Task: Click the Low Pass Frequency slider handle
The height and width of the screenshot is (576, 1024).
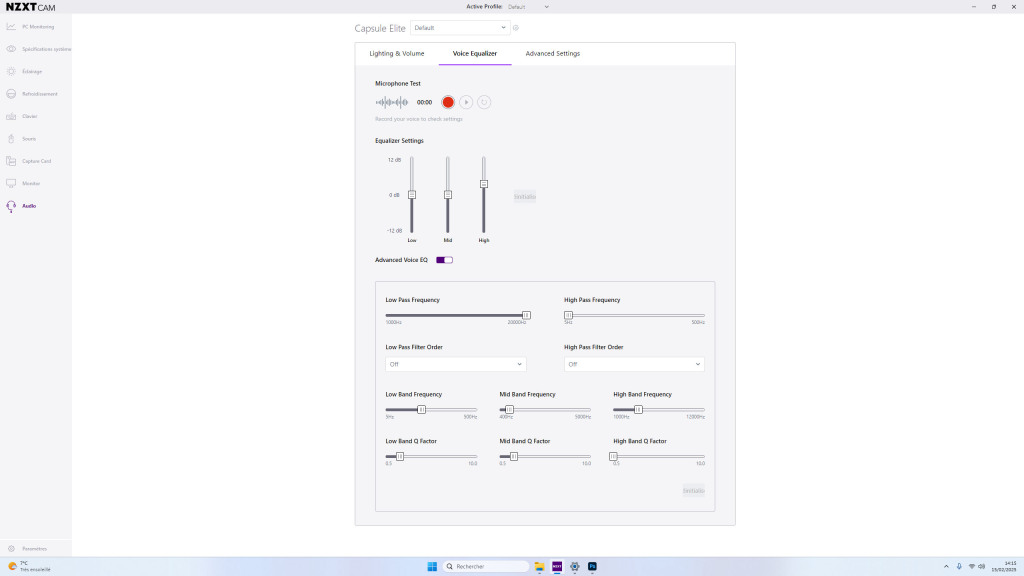Action: [x=526, y=315]
